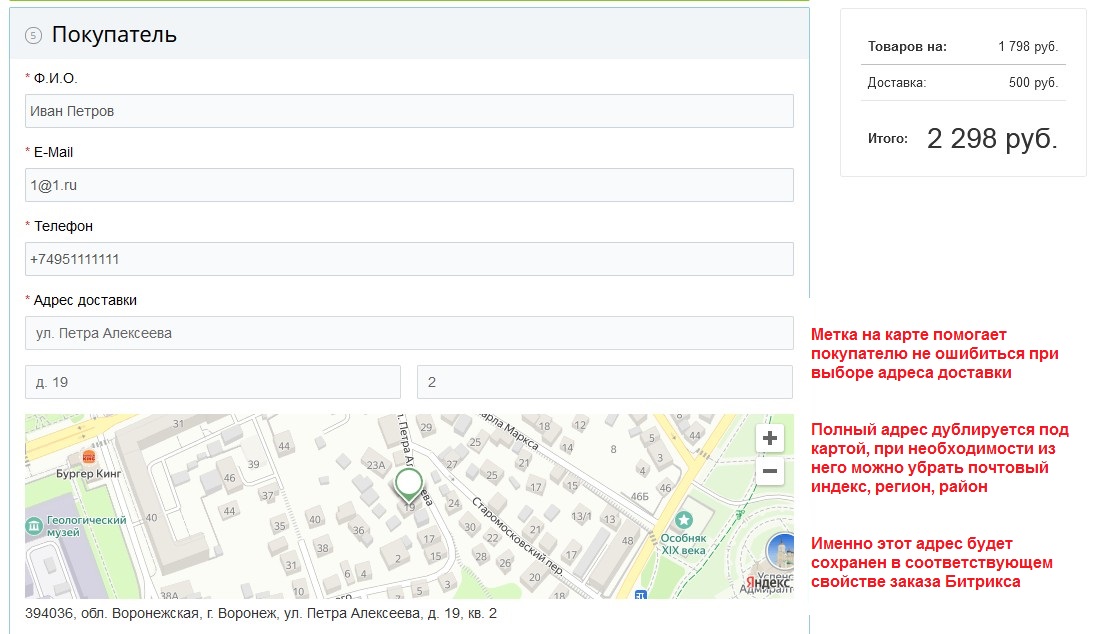Focus the E-Mail input field
The height and width of the screenshot is (634, 1093).
[x=409, y=185]
